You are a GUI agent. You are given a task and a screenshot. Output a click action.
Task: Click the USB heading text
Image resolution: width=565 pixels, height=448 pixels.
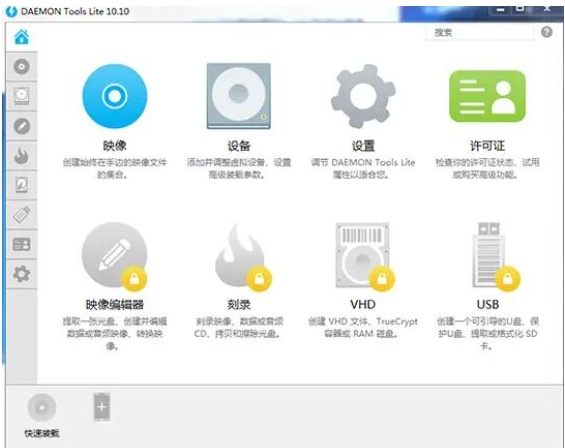488,305
